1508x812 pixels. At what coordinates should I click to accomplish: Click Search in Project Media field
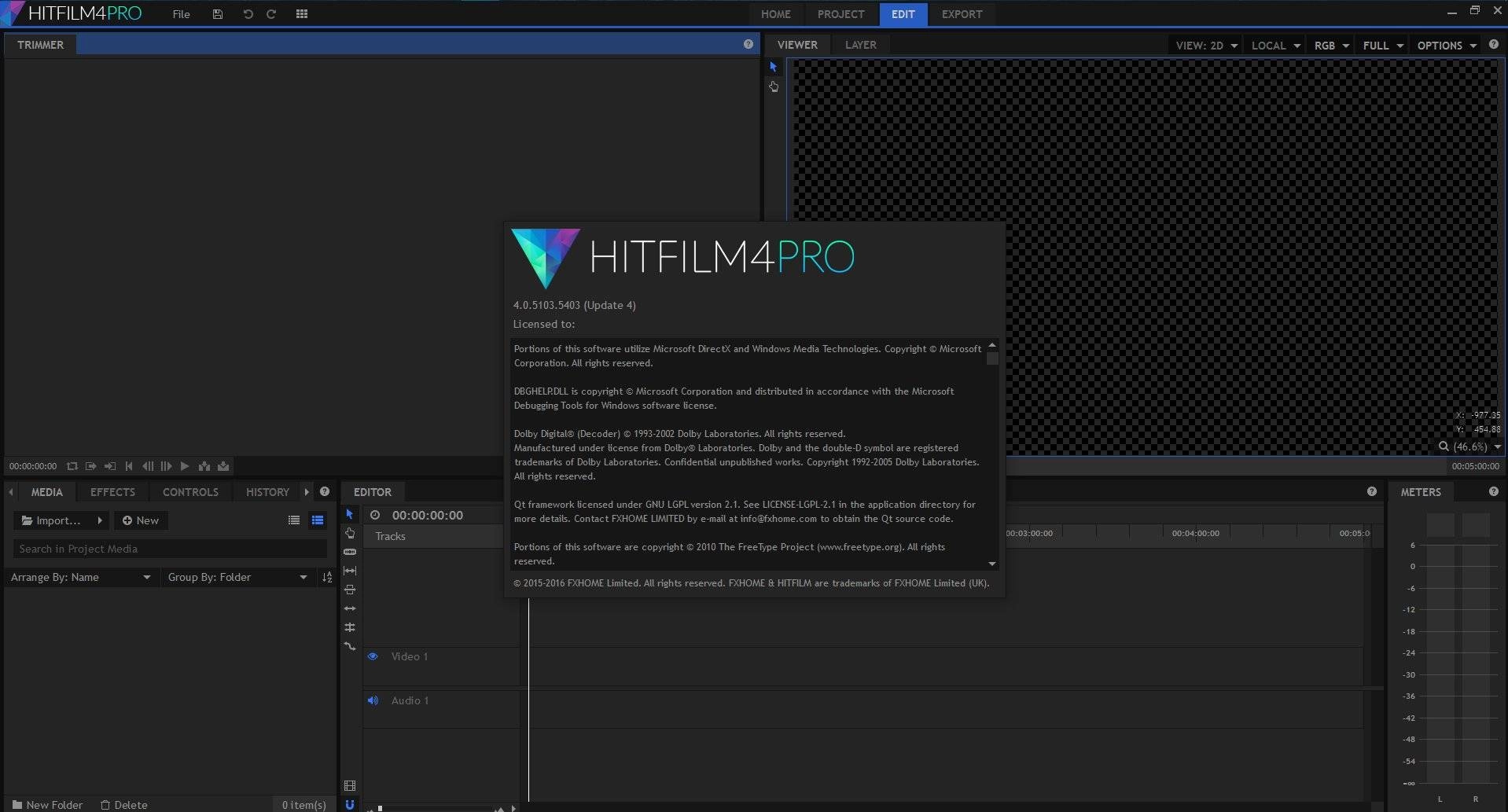click(170, 549)
